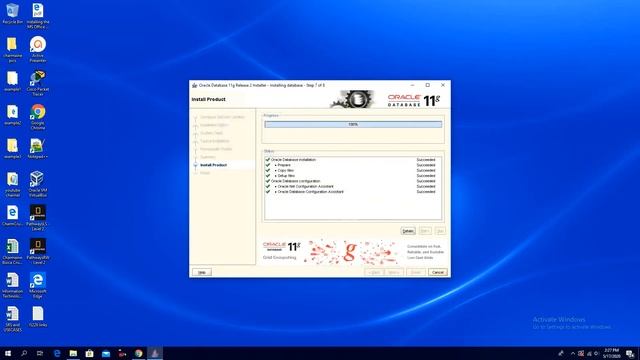The image size is (640, 360).
Task: Click the Finish button in installer footer
Action: (416, 272)
